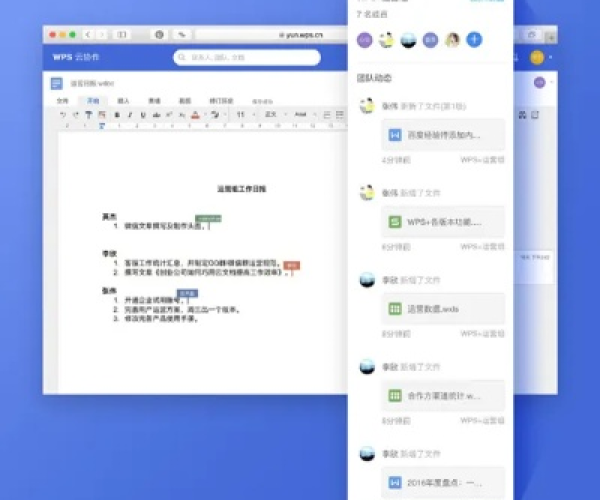Toggle bold formatting
Viewport: 600px width, 500px height.
117,114
